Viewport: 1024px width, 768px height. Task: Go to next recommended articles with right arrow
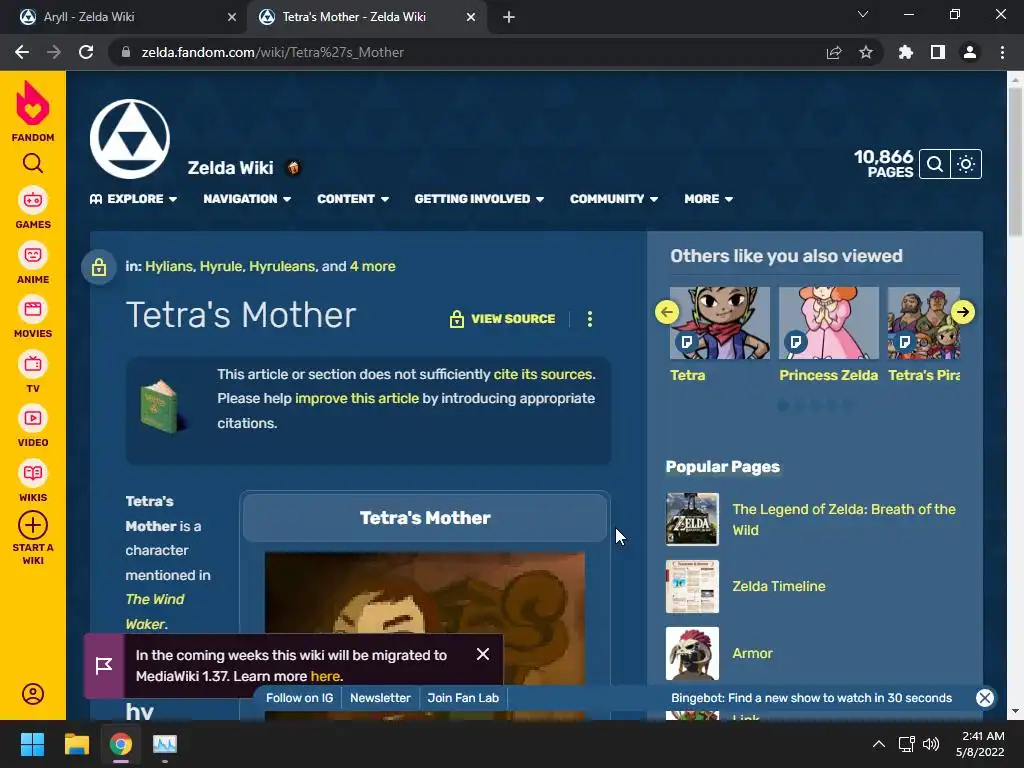[x=963, y=312]
